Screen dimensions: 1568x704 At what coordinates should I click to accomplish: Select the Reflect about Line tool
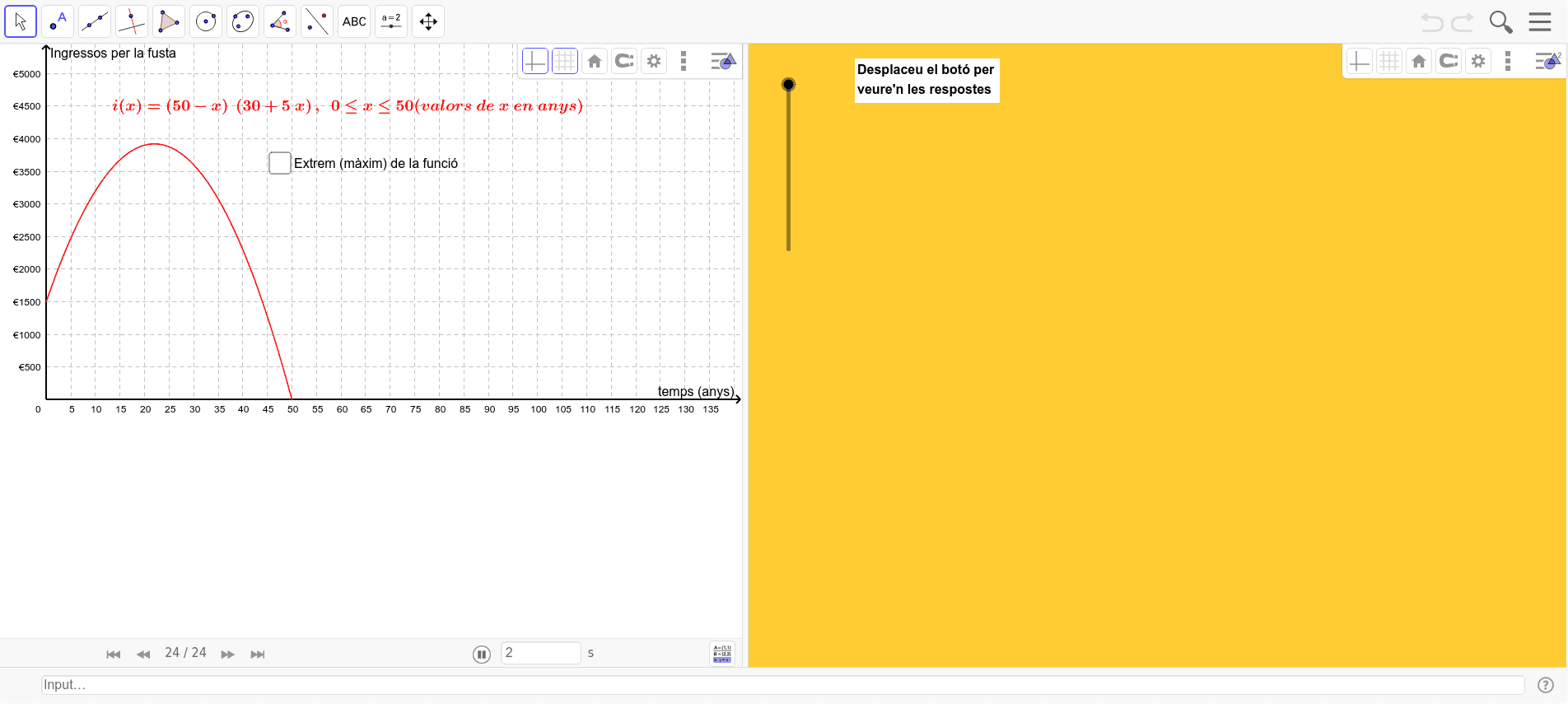point(317,21)
